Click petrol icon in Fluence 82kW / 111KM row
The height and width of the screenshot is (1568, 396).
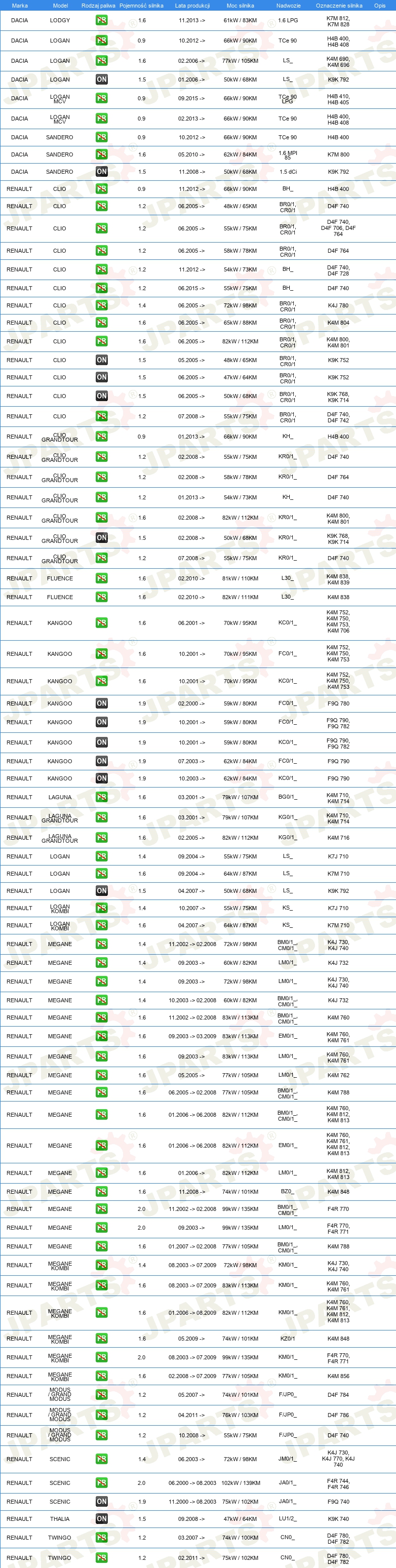[102, 597]
